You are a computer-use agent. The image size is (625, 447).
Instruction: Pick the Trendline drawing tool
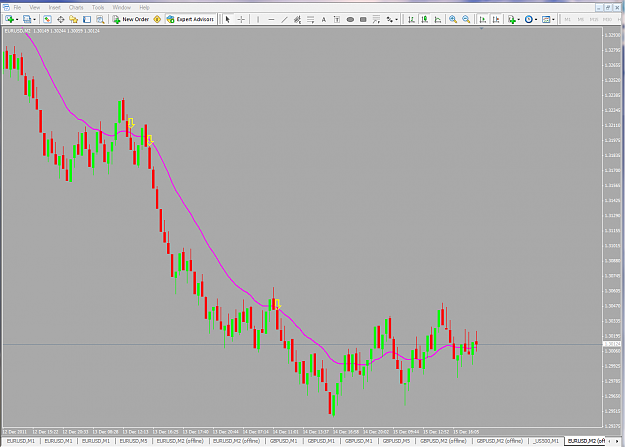[x=284, y=19]
